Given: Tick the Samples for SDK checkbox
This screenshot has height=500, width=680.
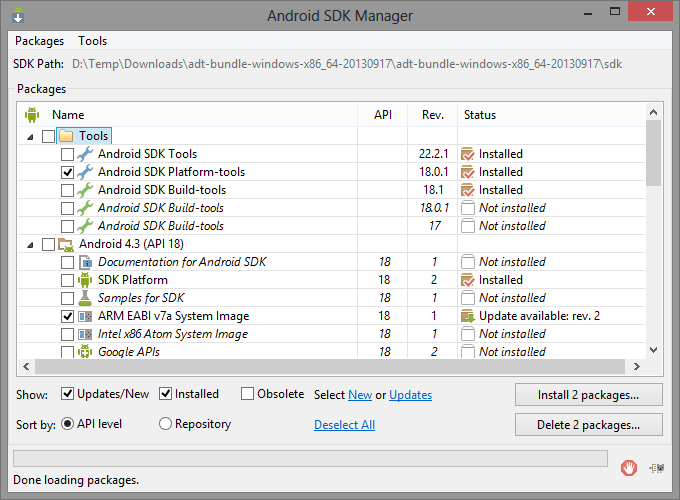Looking at the screenshot, I should click(x=67, y=298).
